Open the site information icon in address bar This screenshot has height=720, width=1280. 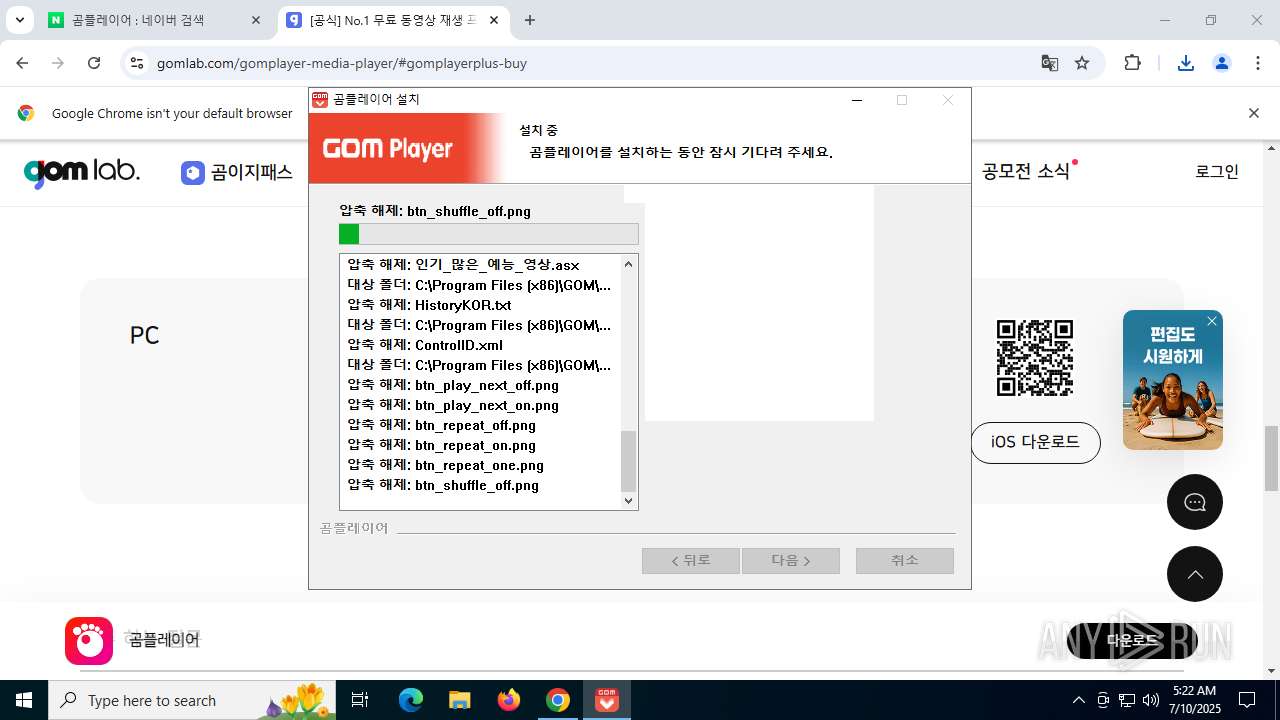tap(137, 63)
